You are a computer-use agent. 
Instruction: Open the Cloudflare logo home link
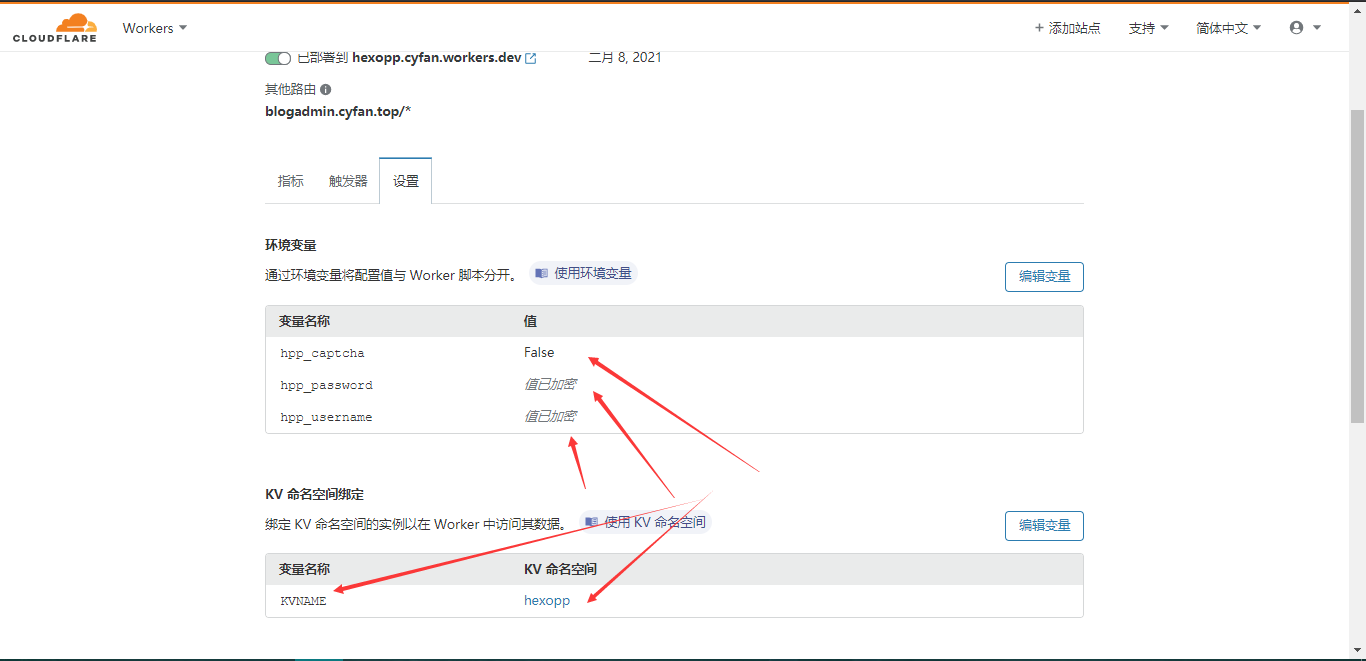(x=55, y=28)
